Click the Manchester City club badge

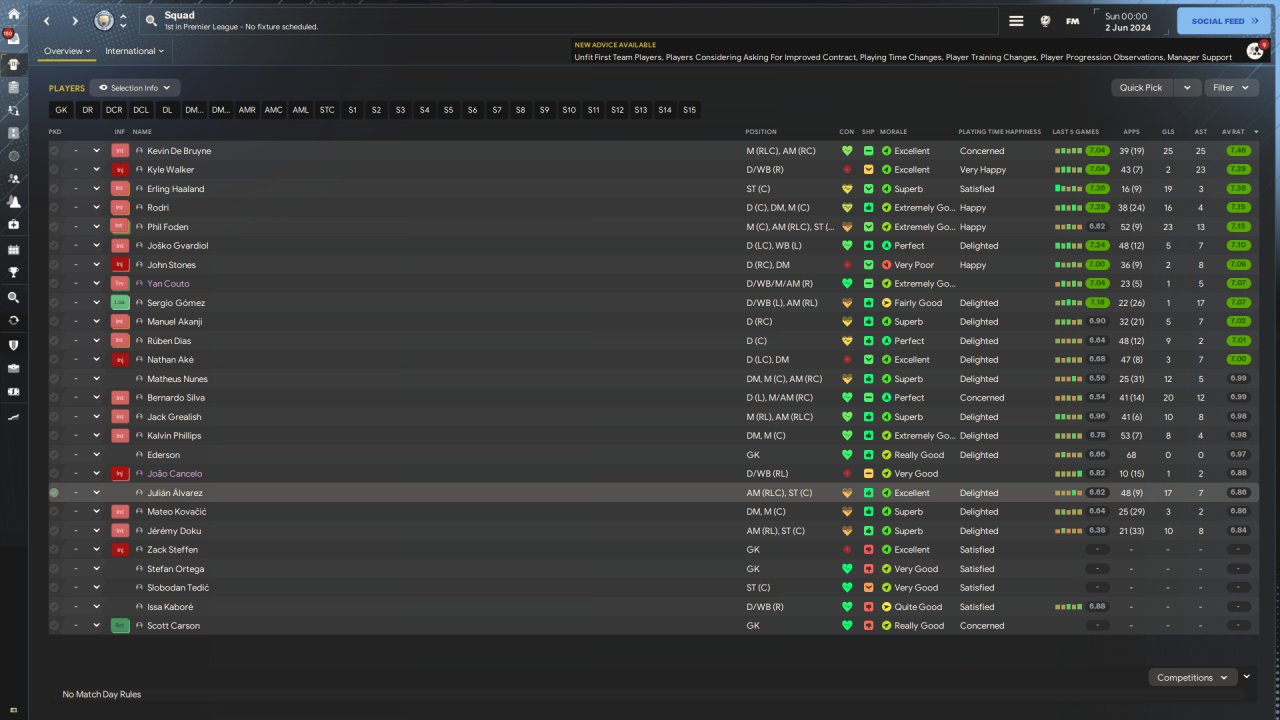coord(104,21)
